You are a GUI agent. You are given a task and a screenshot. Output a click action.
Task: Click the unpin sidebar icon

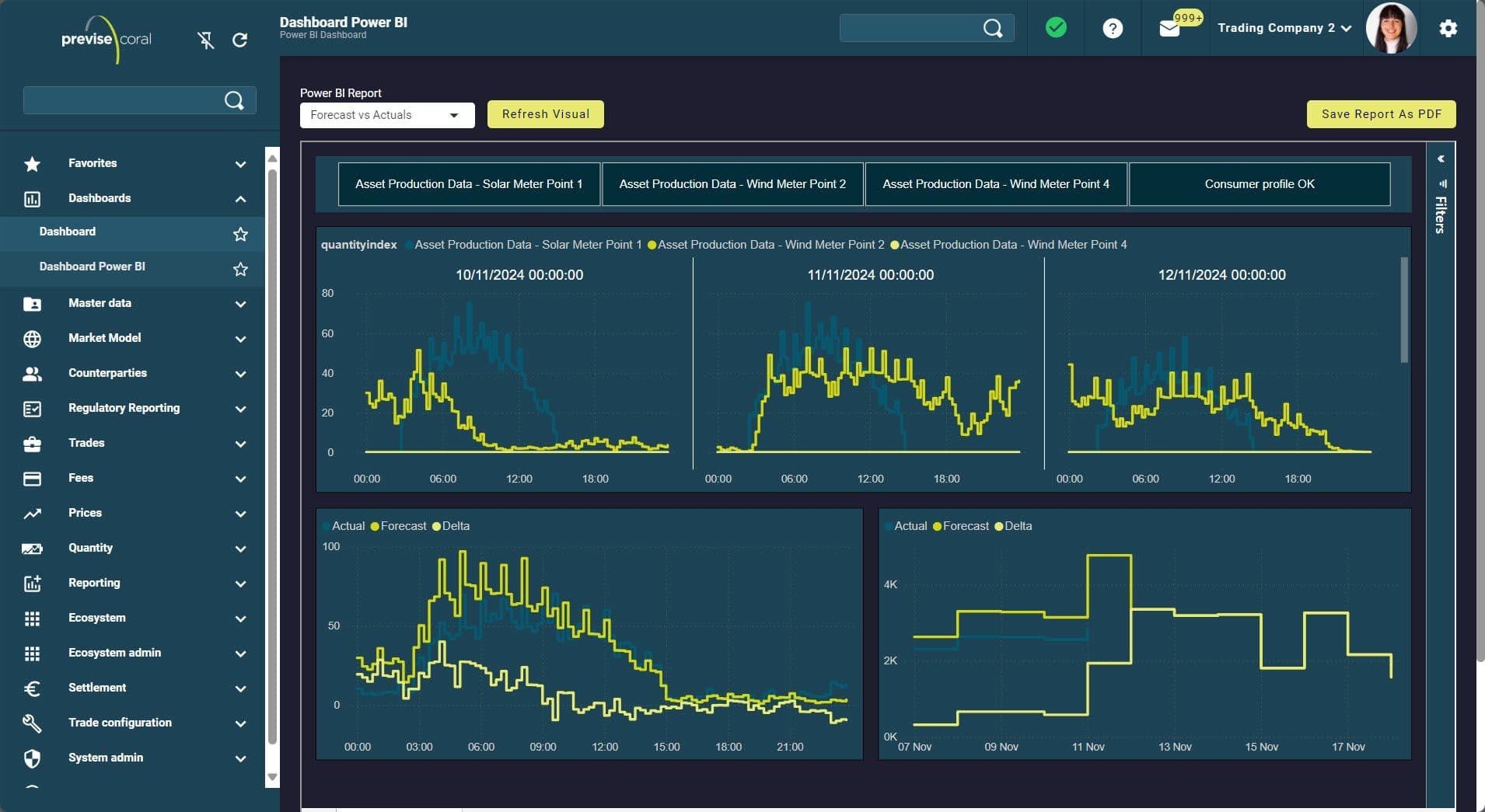pyautogui.click(x=205, y=40)
